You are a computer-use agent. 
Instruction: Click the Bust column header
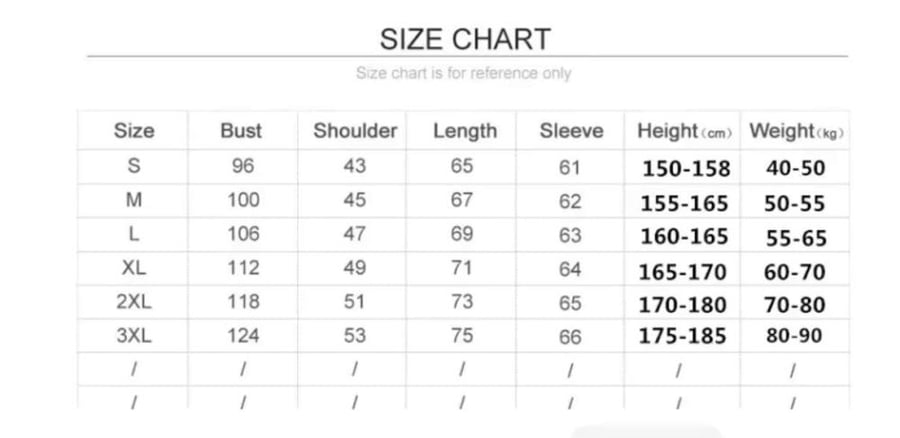241,131
